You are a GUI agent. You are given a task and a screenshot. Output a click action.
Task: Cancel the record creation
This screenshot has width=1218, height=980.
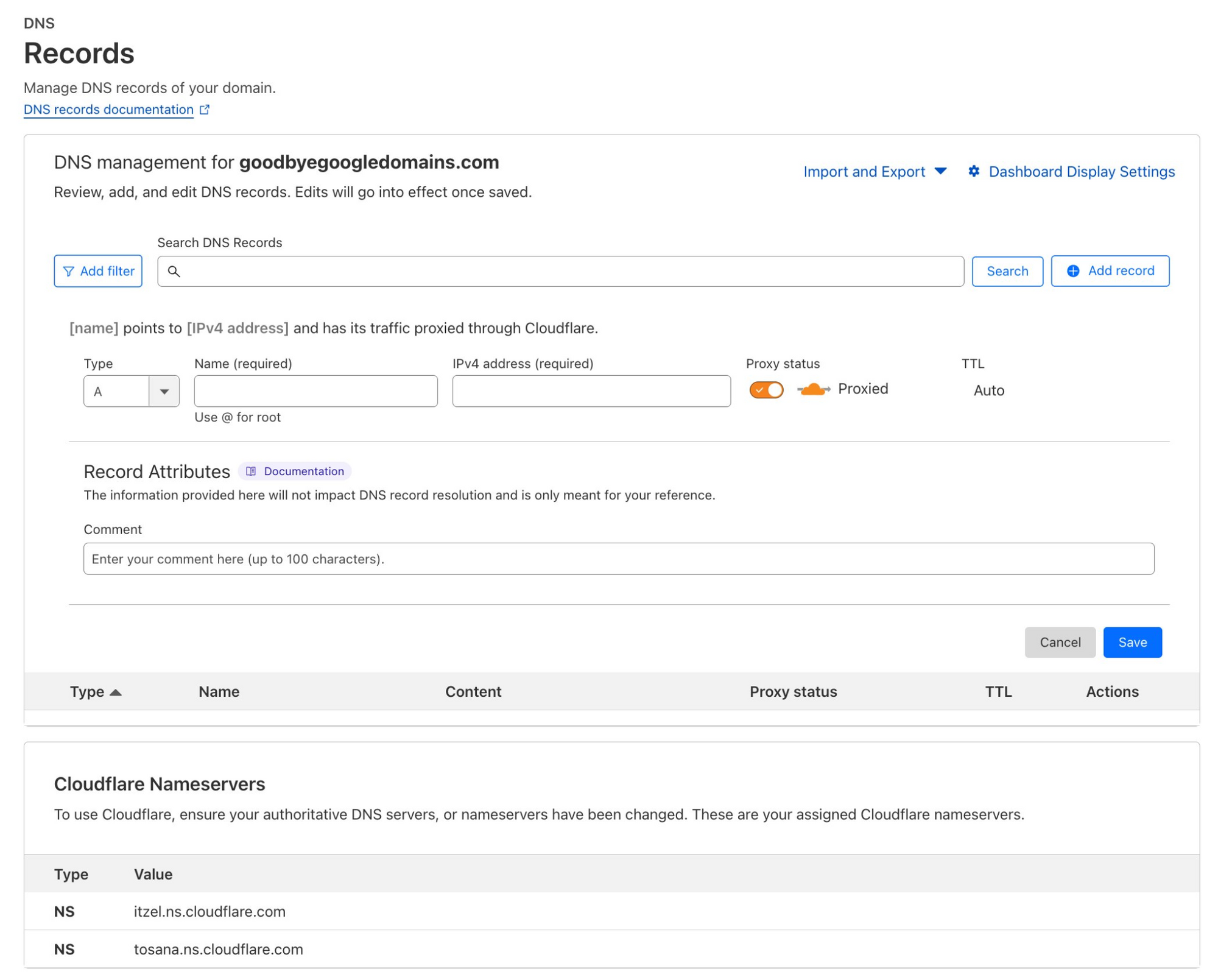pyautogui.click(x=1060, y=642)
